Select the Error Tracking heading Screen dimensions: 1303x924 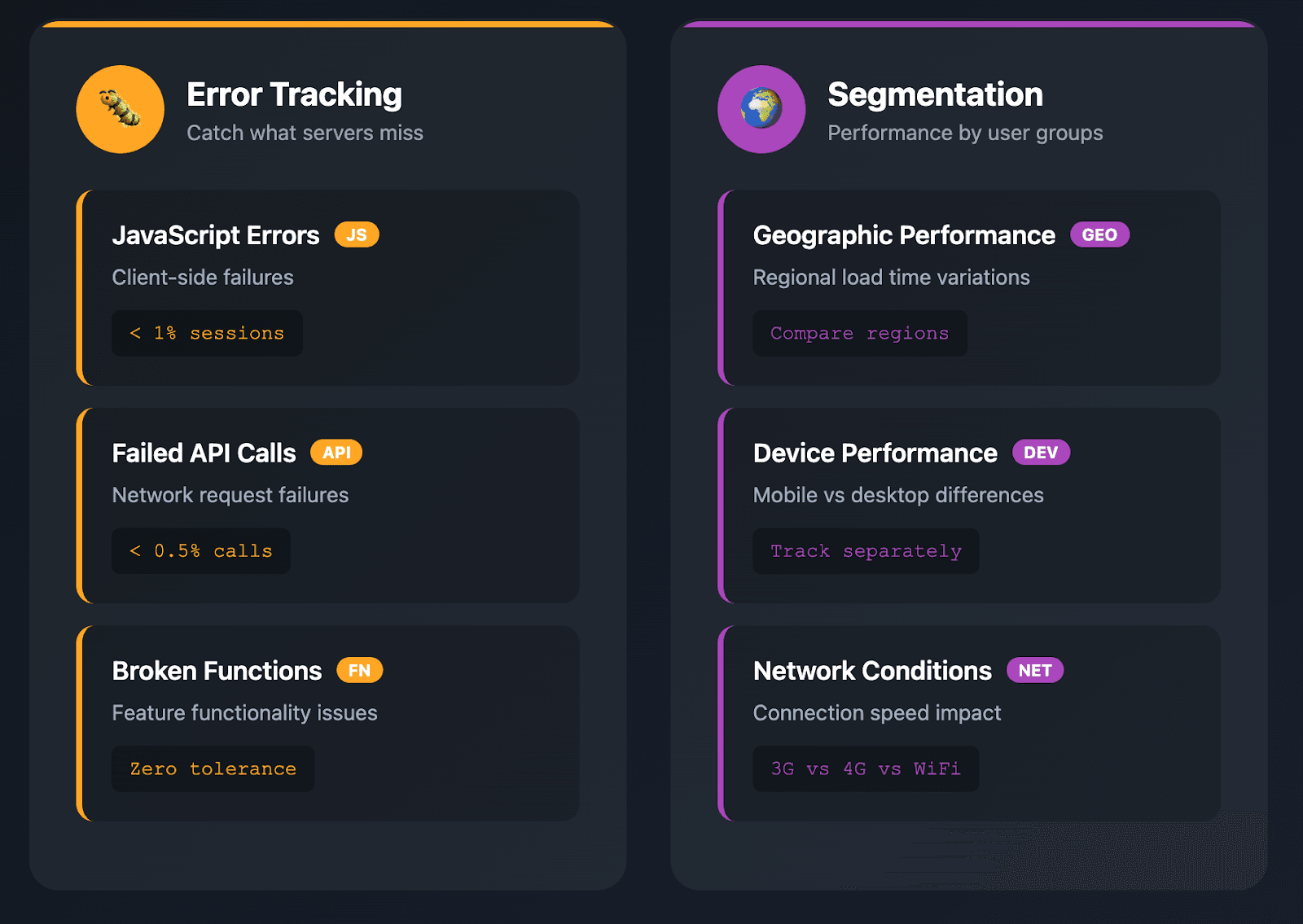(x=294, y=94)
